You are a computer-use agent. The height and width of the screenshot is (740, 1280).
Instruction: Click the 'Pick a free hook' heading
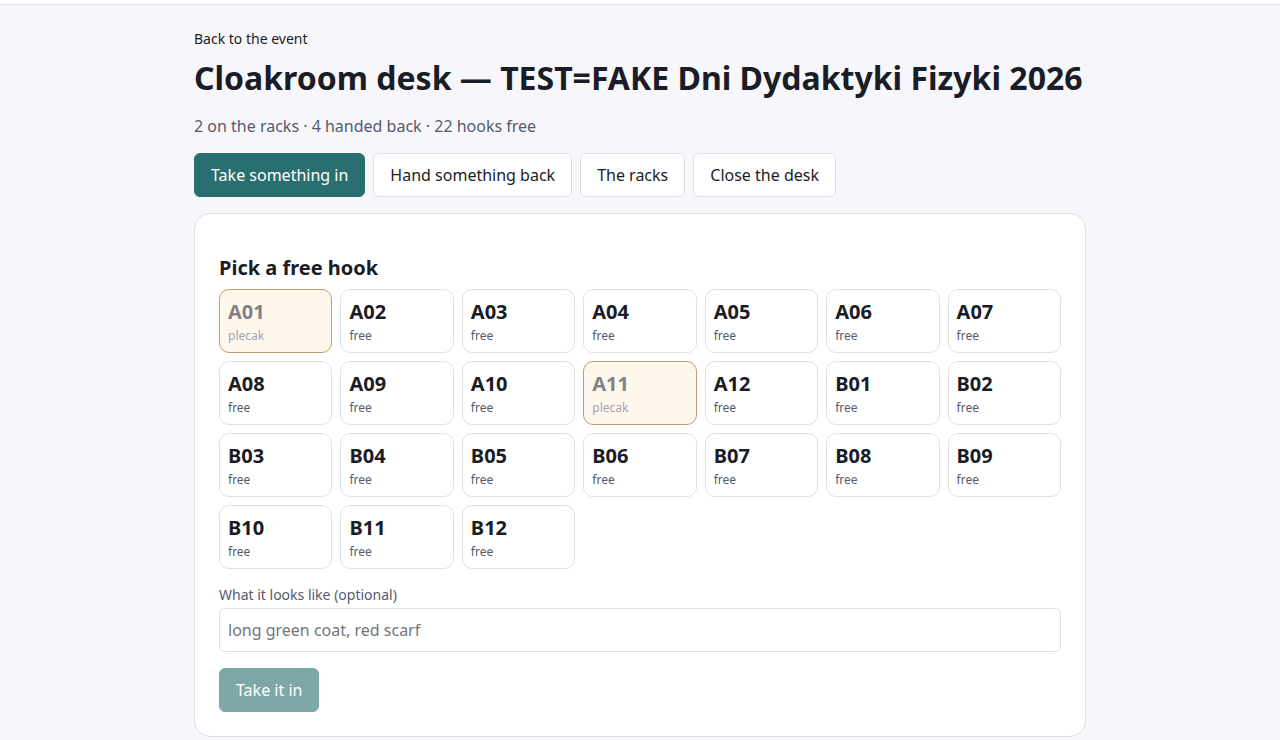tap(299, 268)
